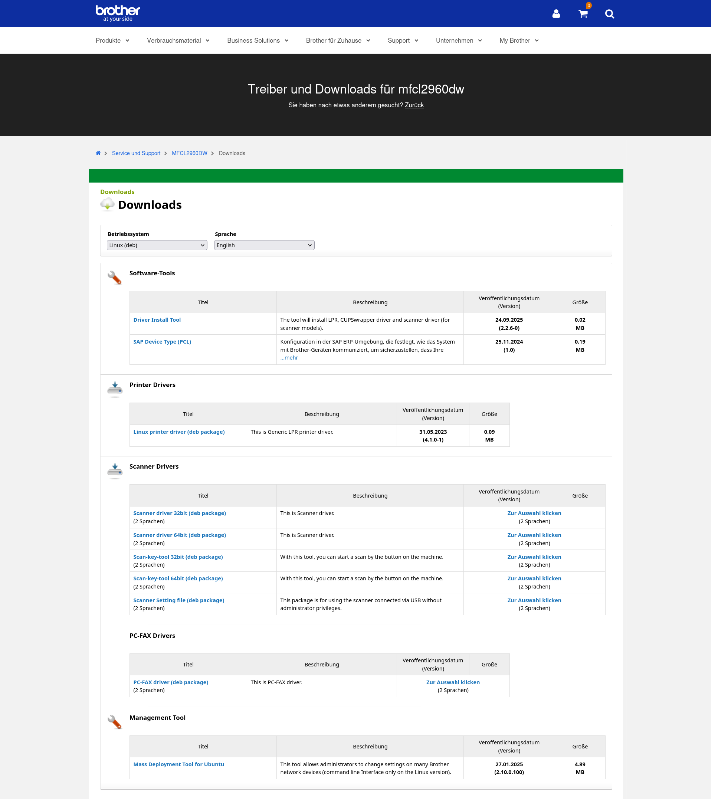711x799 pixels.
Task: Click Zur Auswahl klicken for Scanner Setting file
Action: coord(534,600)
